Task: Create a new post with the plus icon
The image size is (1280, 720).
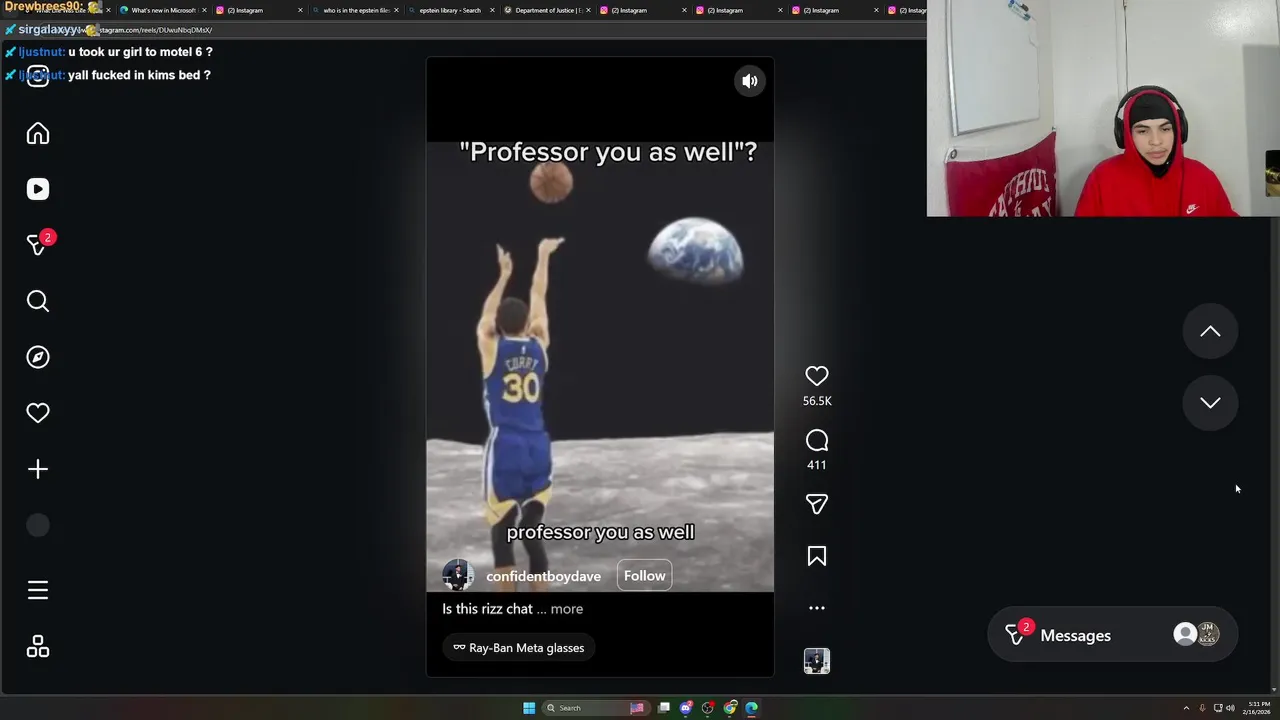Action: 38,469
